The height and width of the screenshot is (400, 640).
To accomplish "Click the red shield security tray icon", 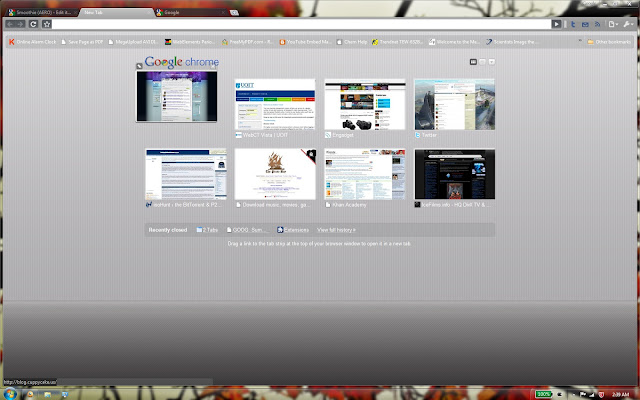I will coord(601,394).
